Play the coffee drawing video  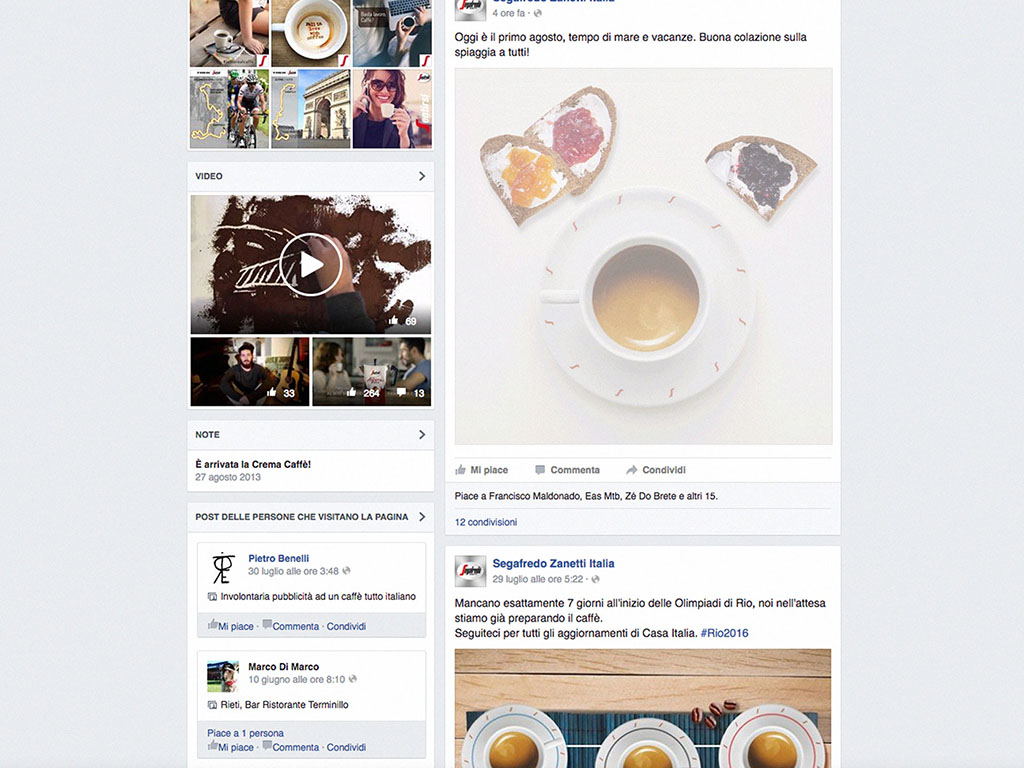coord(311,264)
